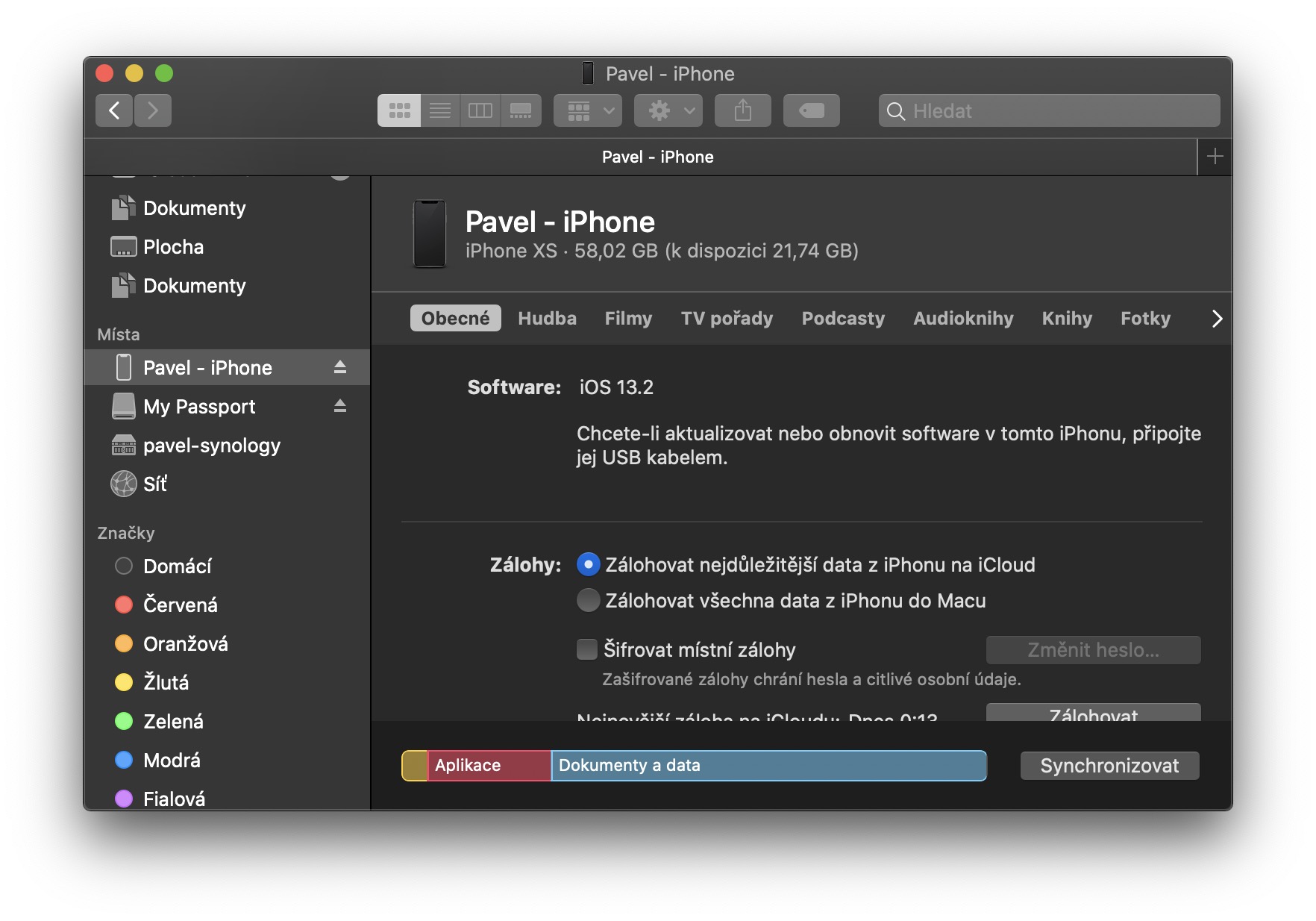Select the Domácí tag
Viewport: 1316px width, 921px height.
(227, 566)
